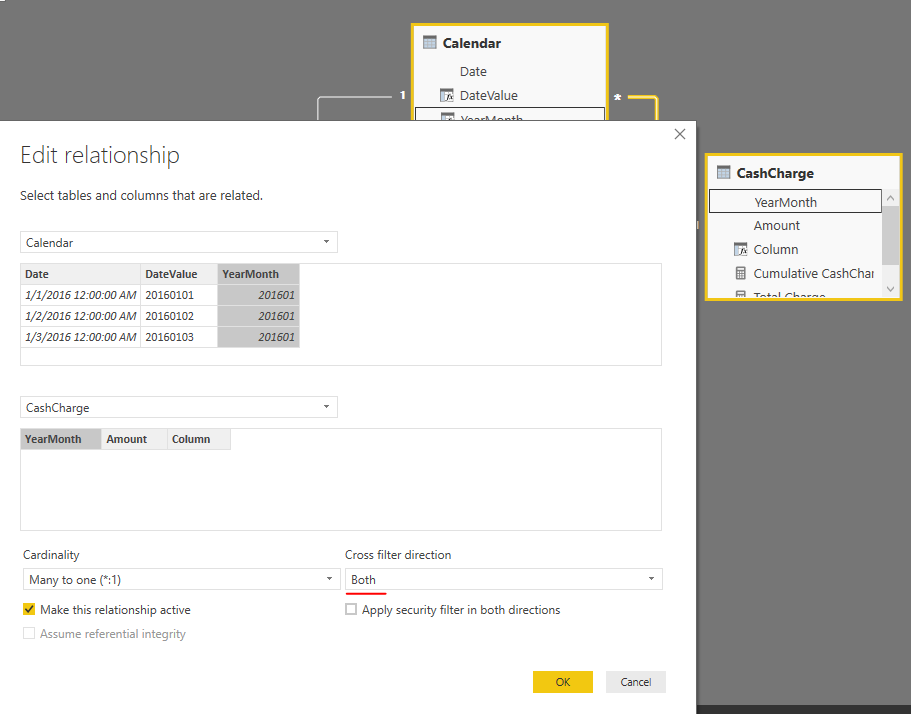The width and height of the screenshot is (911, 714).
Task: Click the 1/1/2016 12:00:00 AM date cell
Action: (x=80, y=295)
